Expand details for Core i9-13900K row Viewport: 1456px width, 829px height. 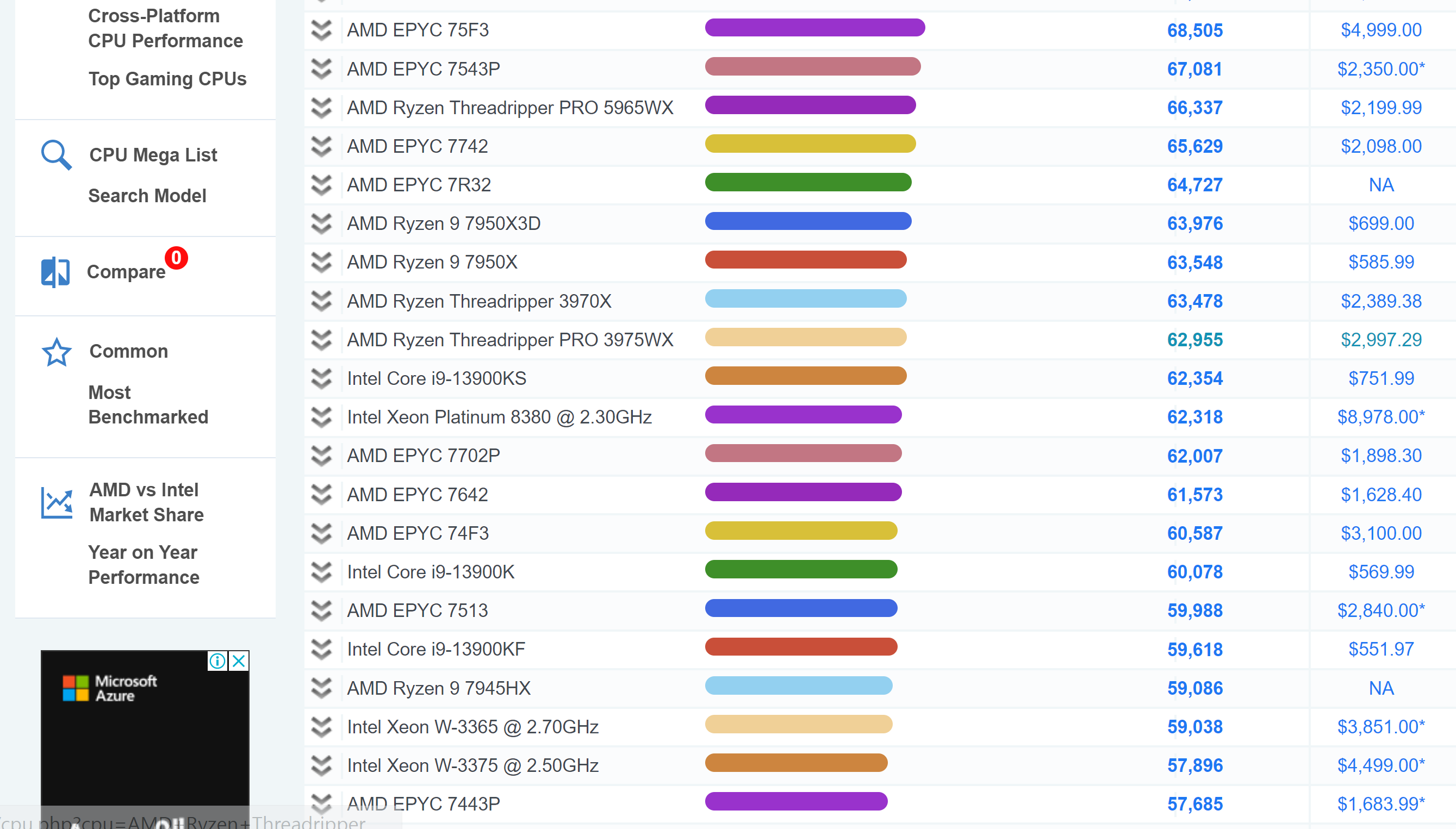click(322, 572)
